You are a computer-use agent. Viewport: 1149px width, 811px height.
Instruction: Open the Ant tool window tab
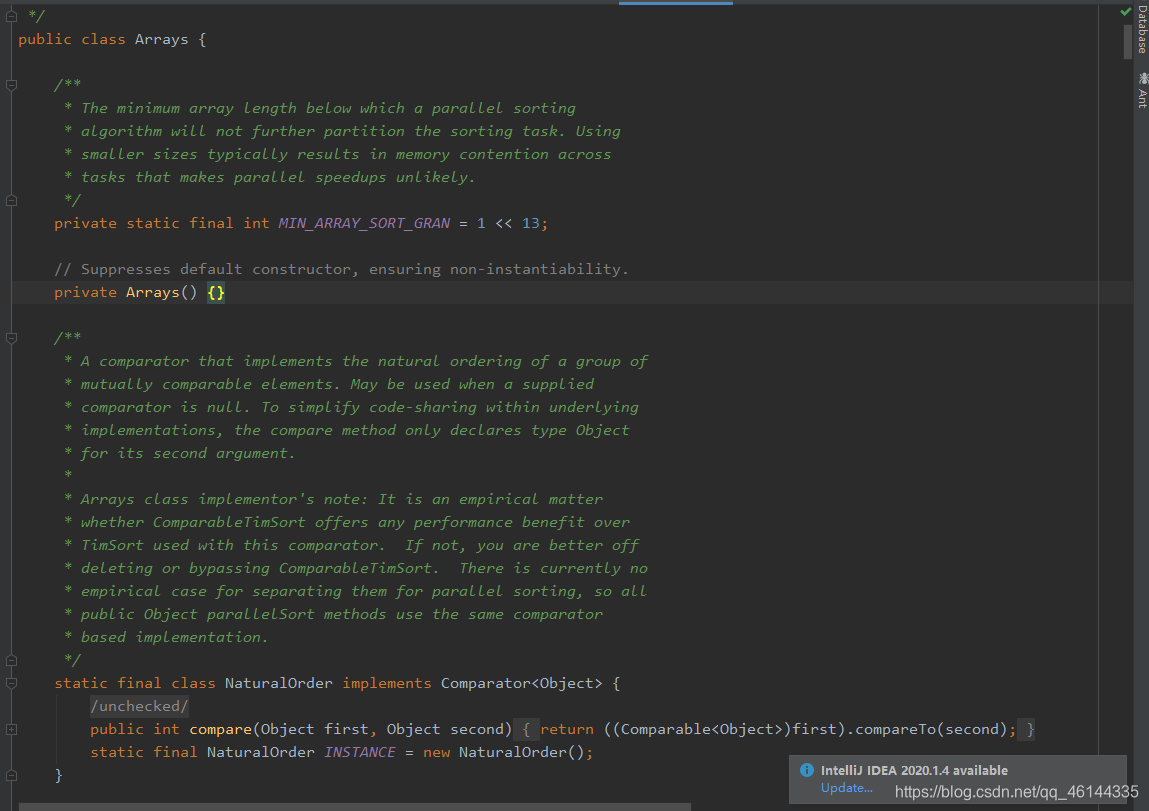[1142, 90]
